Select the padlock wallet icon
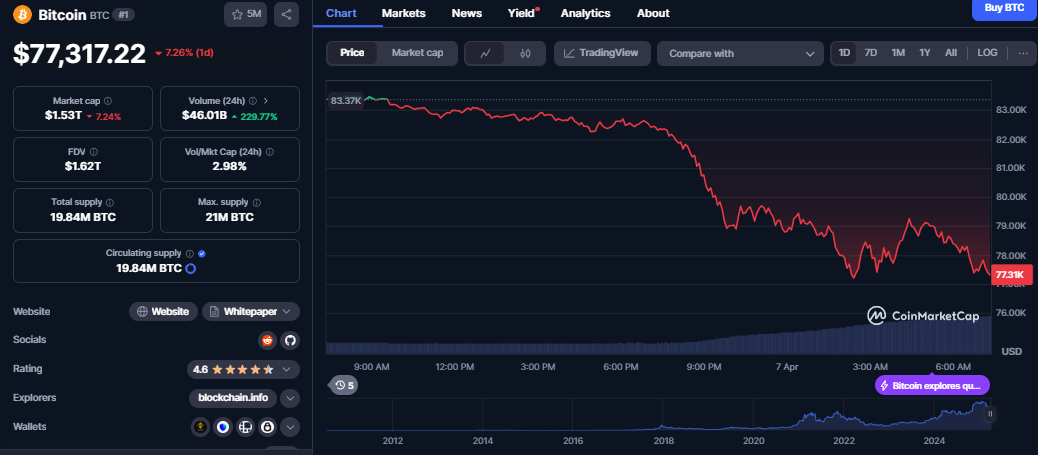Viewport: 1038px width, 455px height. pos(267,427)
